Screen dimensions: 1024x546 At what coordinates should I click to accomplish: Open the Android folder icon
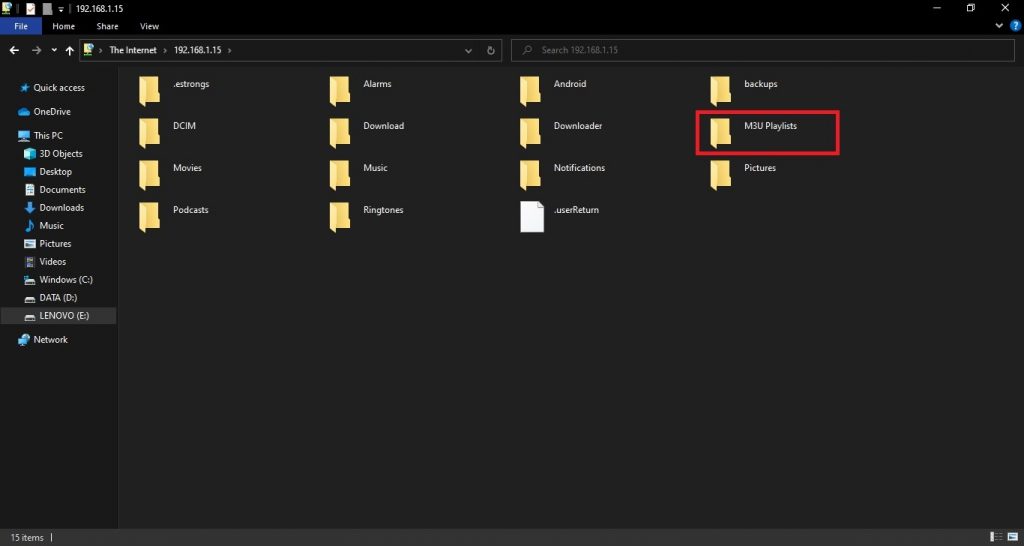point(530,91)
